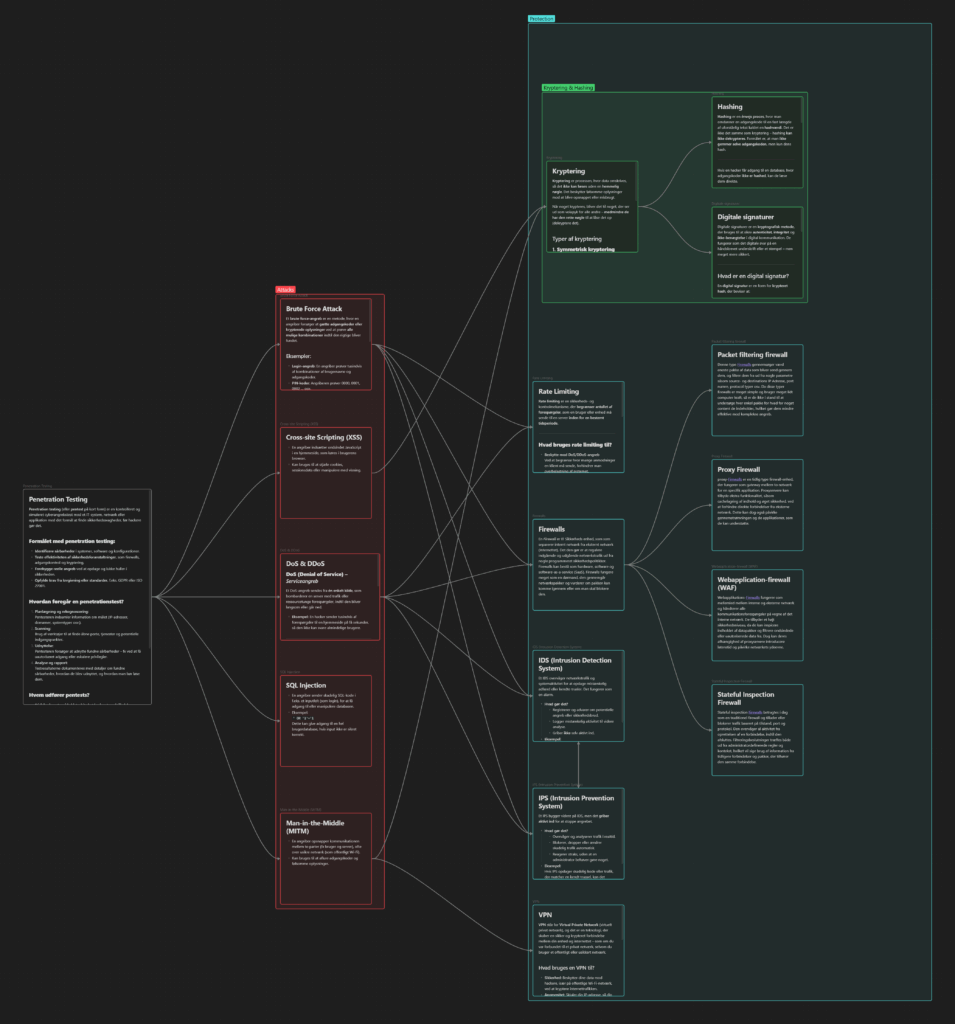
Task: Click the red Attacks group label
Action: tap(286, 290)
